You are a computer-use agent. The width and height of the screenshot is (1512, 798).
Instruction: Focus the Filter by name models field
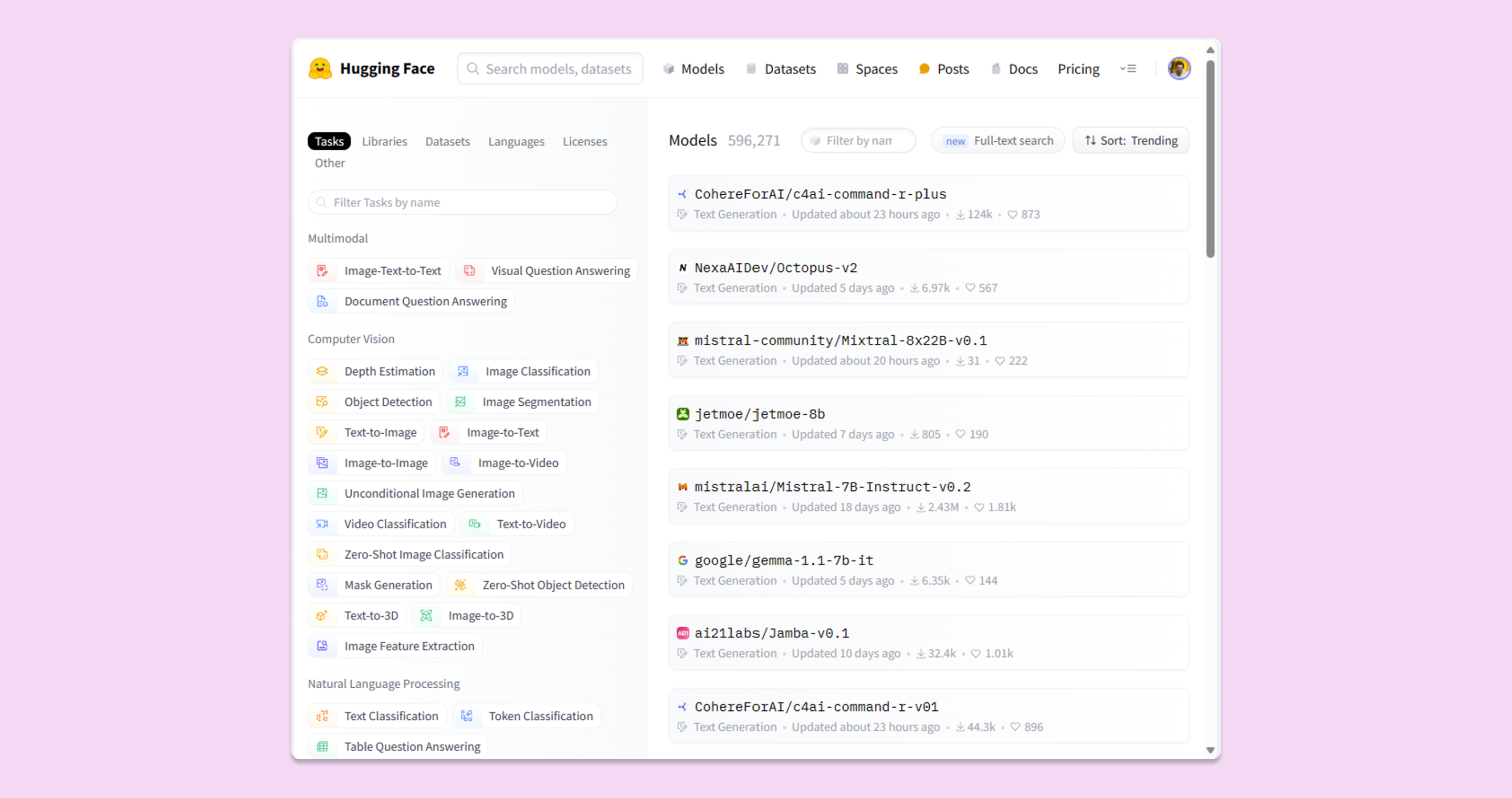click(859, 141)
